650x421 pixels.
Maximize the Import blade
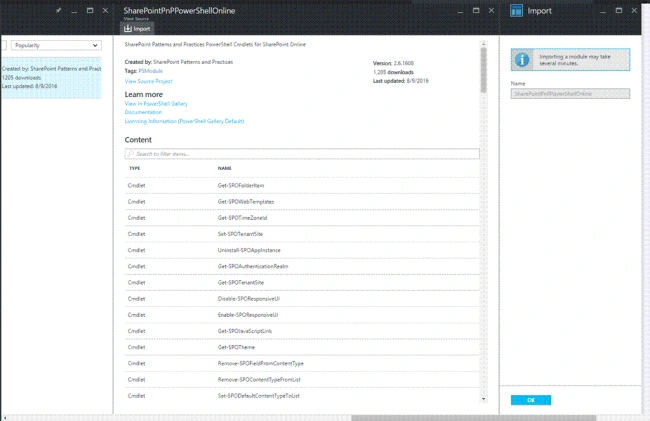click(x=618, y=10)
